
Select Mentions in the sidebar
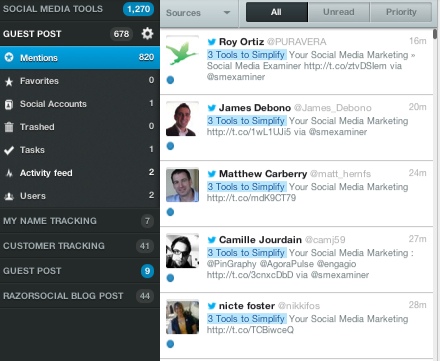click(x=80, y=57)
